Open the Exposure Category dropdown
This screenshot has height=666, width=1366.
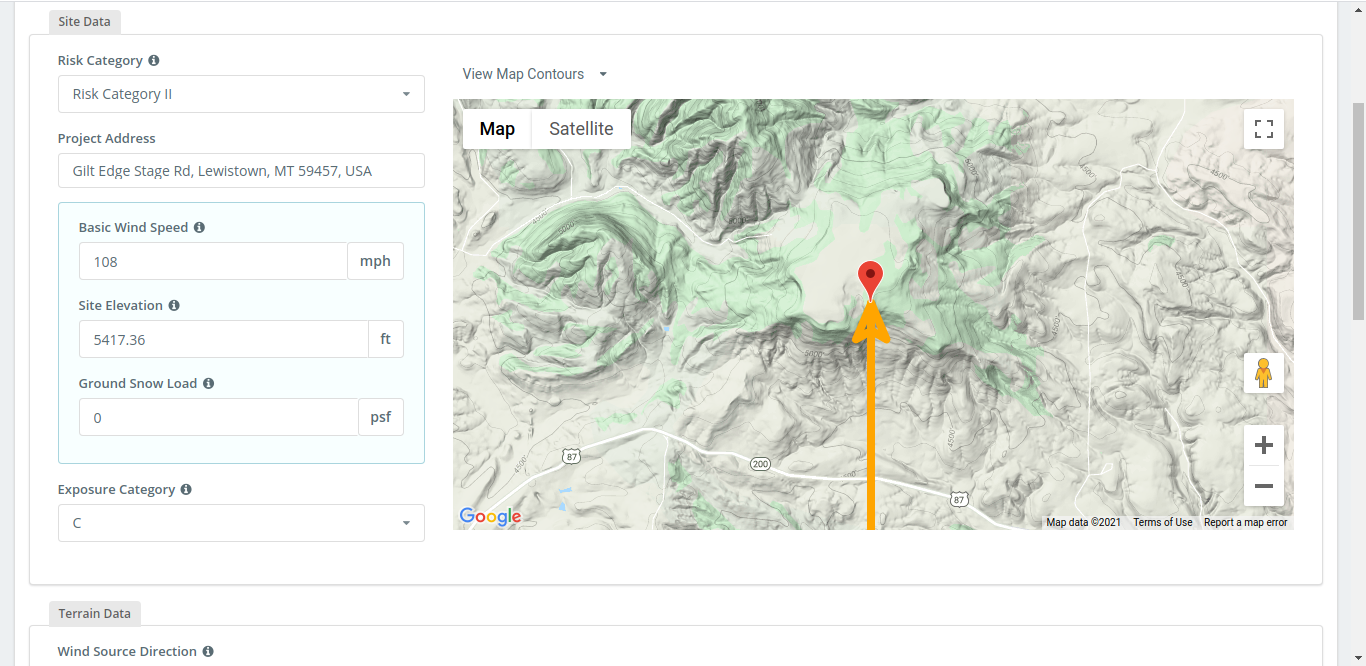tap(240, 522)
